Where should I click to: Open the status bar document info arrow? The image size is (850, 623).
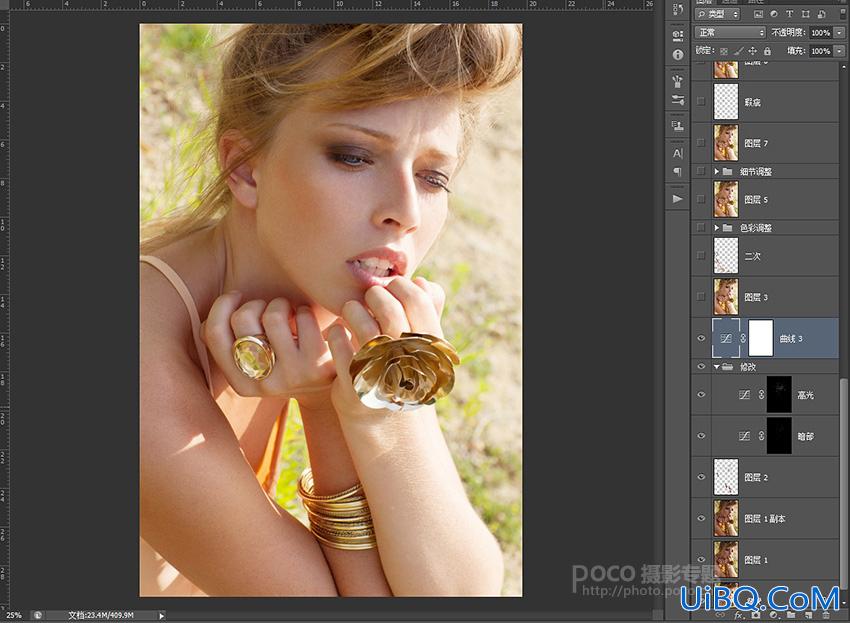[x=161, y=615]
